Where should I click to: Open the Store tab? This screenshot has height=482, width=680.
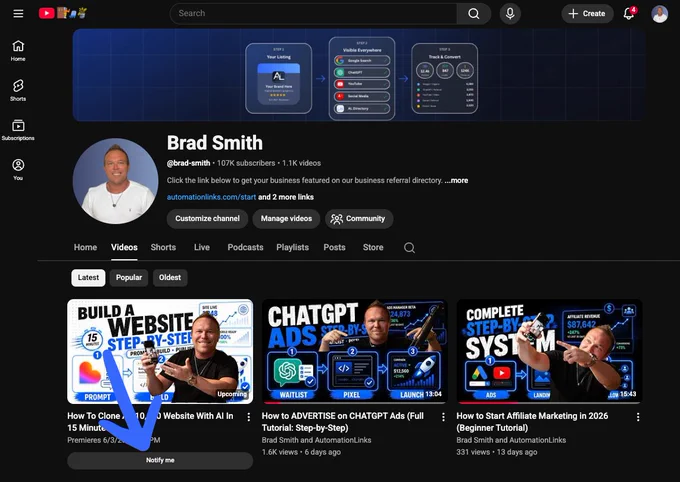373,247
